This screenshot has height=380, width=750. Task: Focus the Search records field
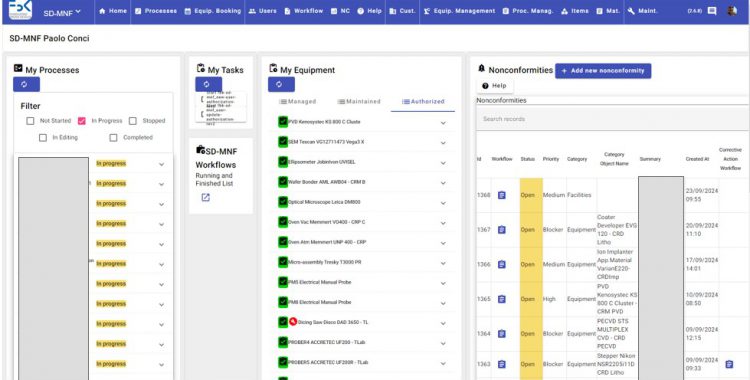pyautogui.click(x=613, y=119)
